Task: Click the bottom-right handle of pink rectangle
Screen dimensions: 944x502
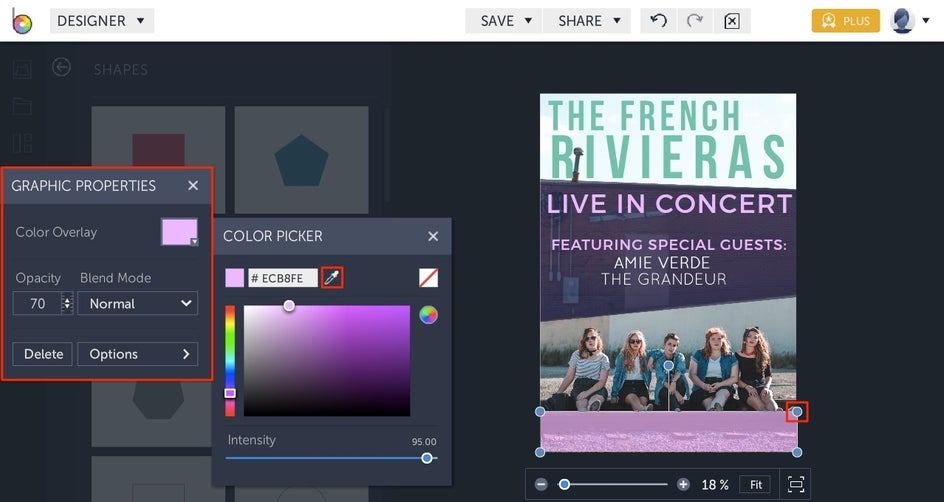Action: point(797,452)
